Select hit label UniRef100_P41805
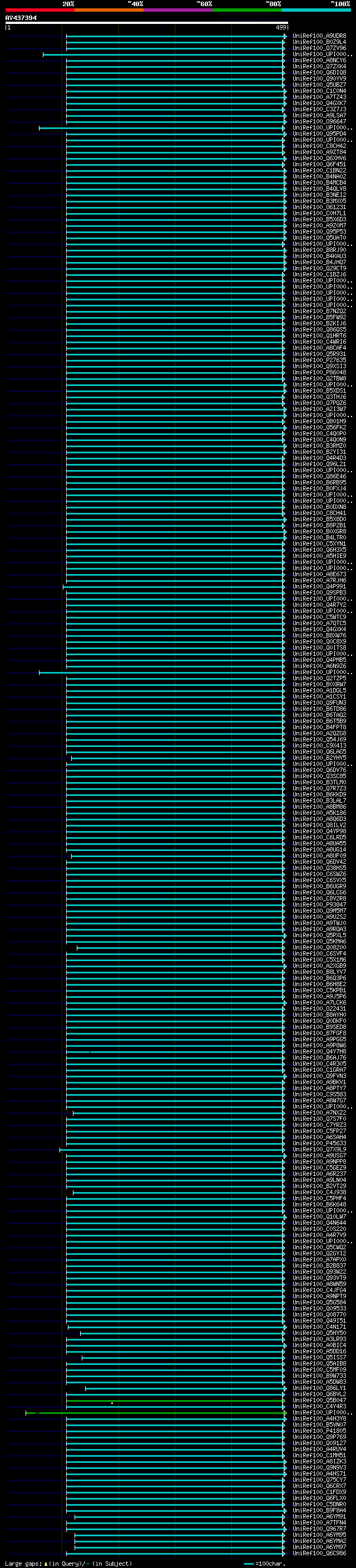356x1568 pixels. pos(319,1431)
